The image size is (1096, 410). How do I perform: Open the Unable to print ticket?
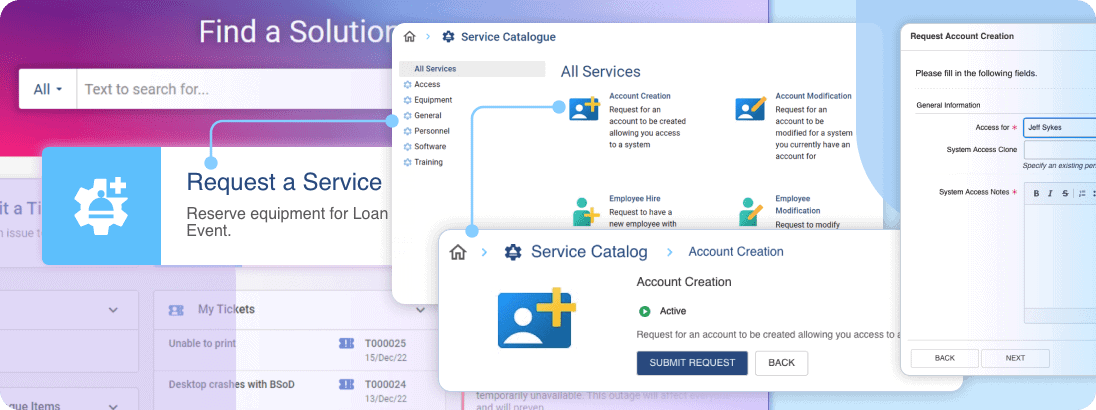tap(204, 345)
